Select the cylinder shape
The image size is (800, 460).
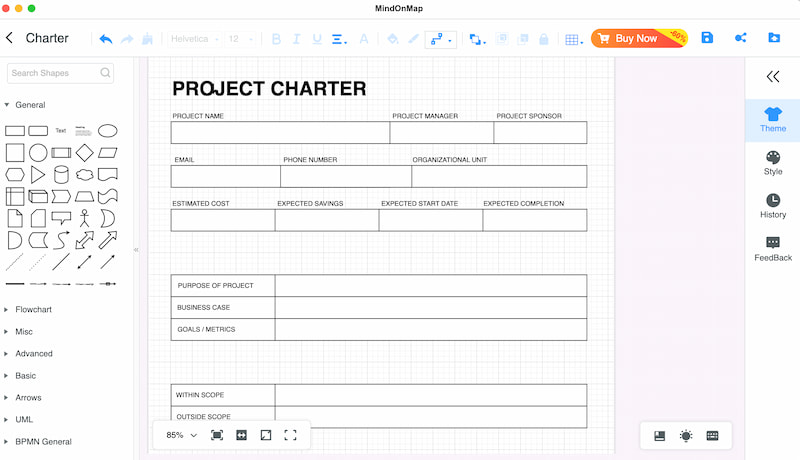pos(61,174)
